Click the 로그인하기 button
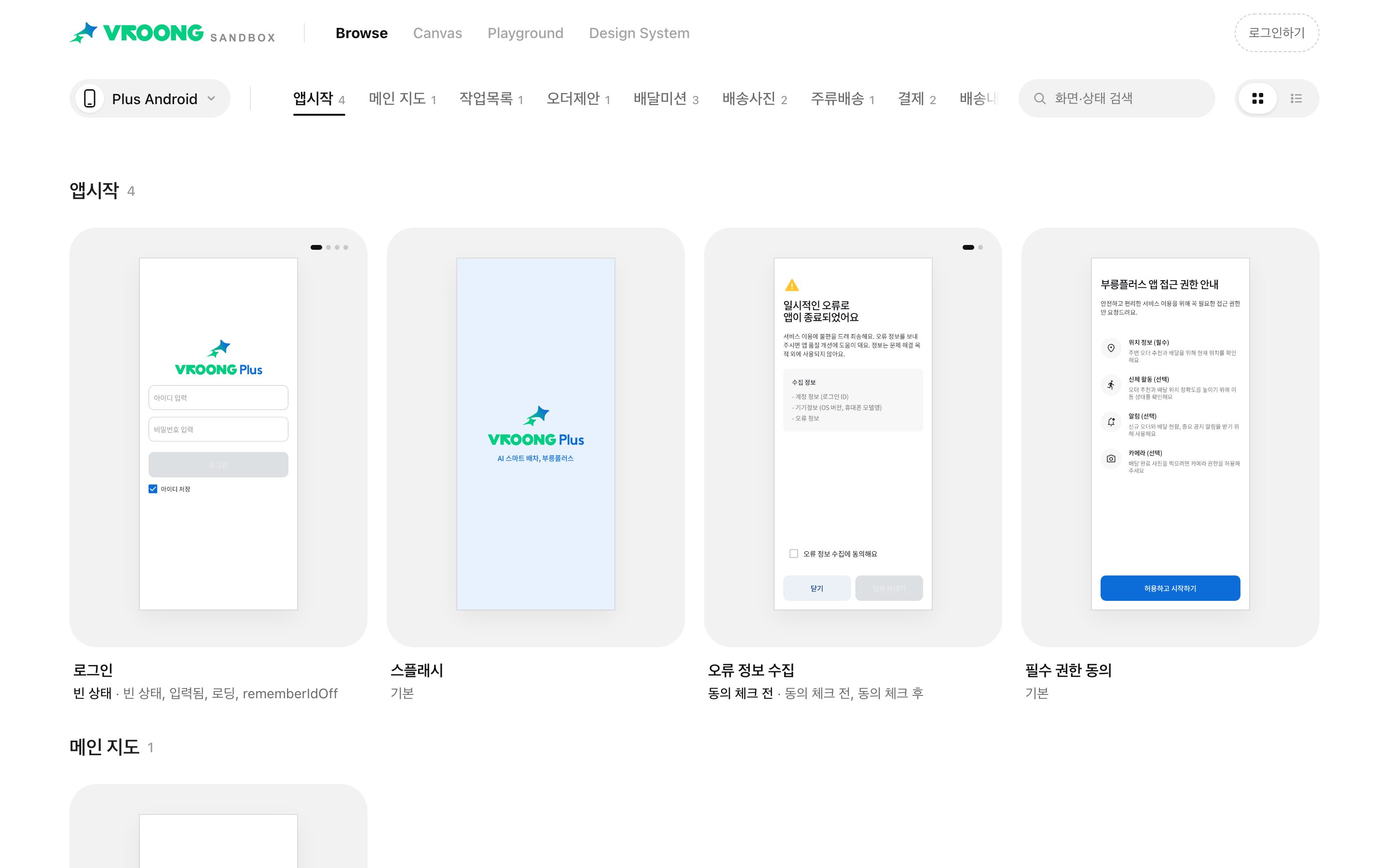The image size is (1389, 868). (x=1277, y=33)
